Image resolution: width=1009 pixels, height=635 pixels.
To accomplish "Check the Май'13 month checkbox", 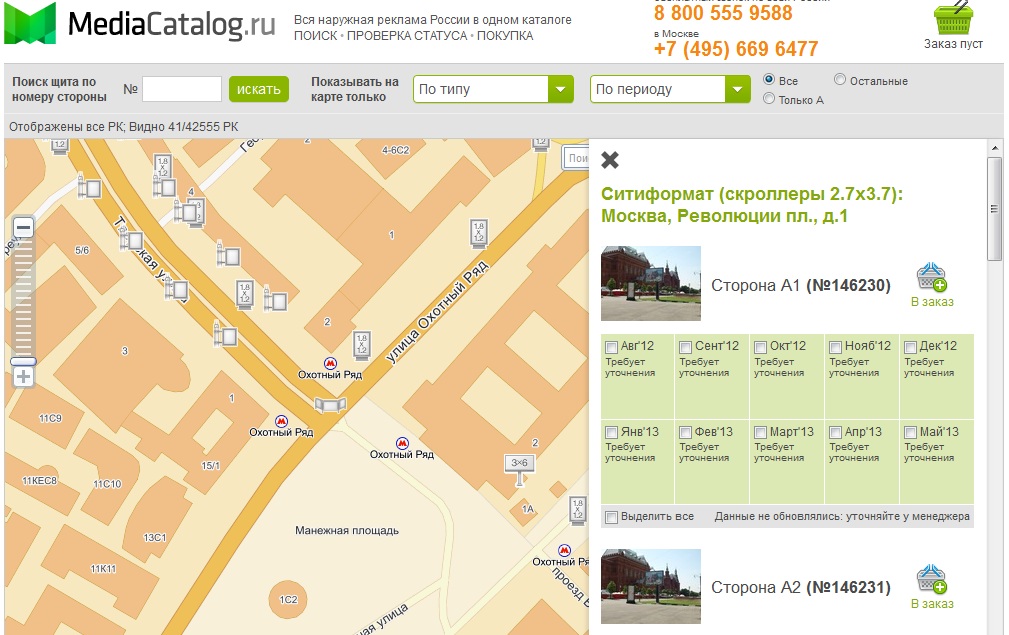I will [911, 432].
